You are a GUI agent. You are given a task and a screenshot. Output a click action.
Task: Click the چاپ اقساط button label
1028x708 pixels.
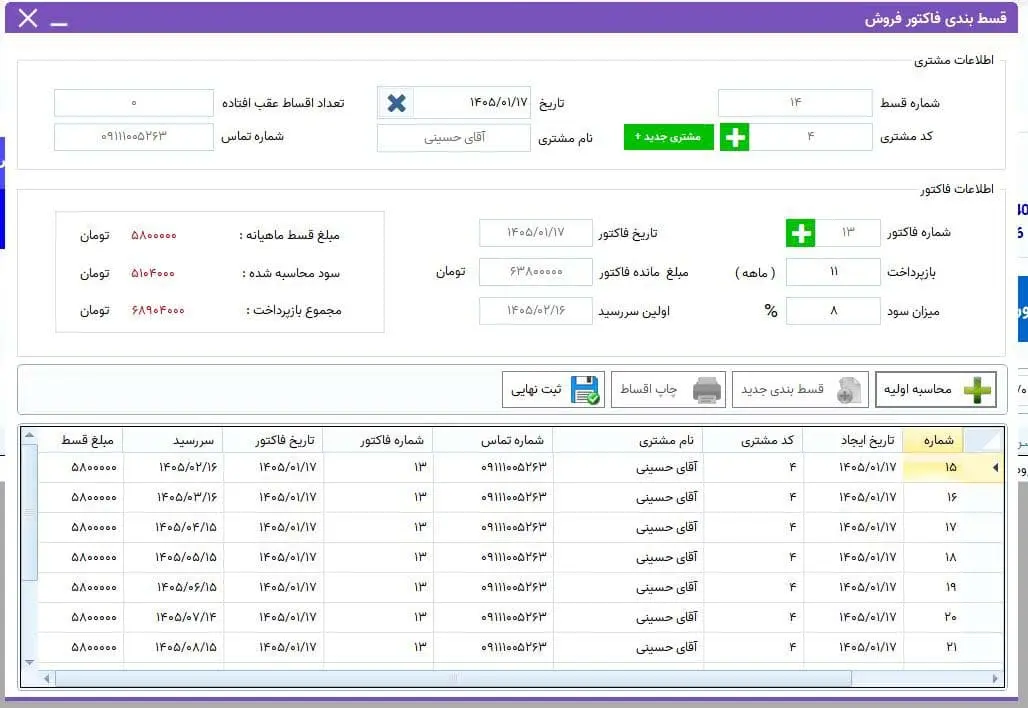point(648,389)
